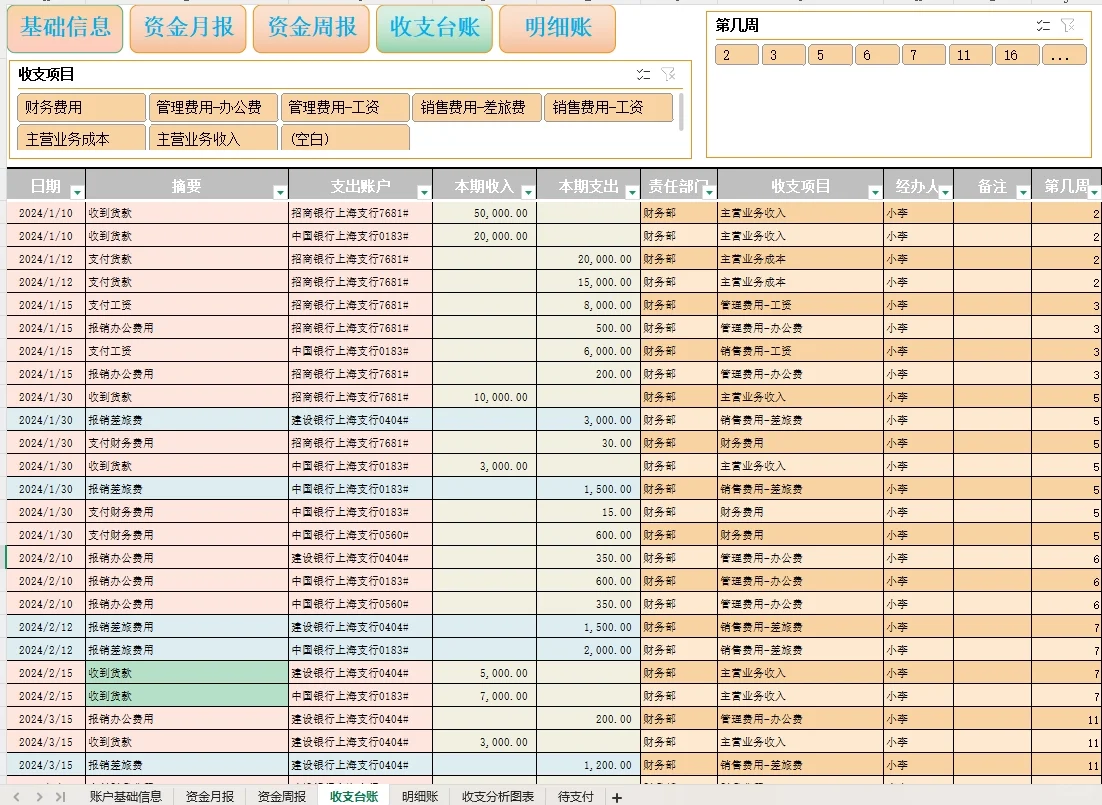The image size is (1102, 805).
Task: Filter by 财务费用 in the slicer
Action: pyautogui.click(x=82, y=108)
